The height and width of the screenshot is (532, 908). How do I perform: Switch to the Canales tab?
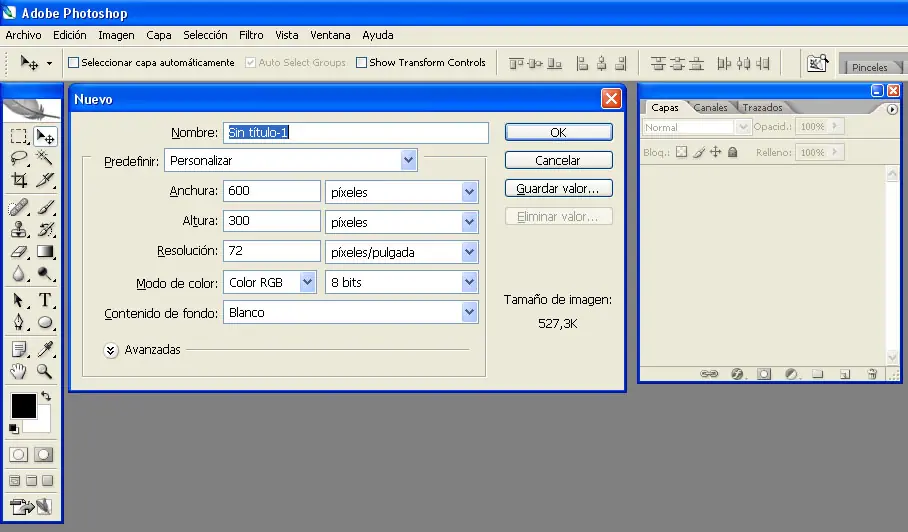point(711,108)
